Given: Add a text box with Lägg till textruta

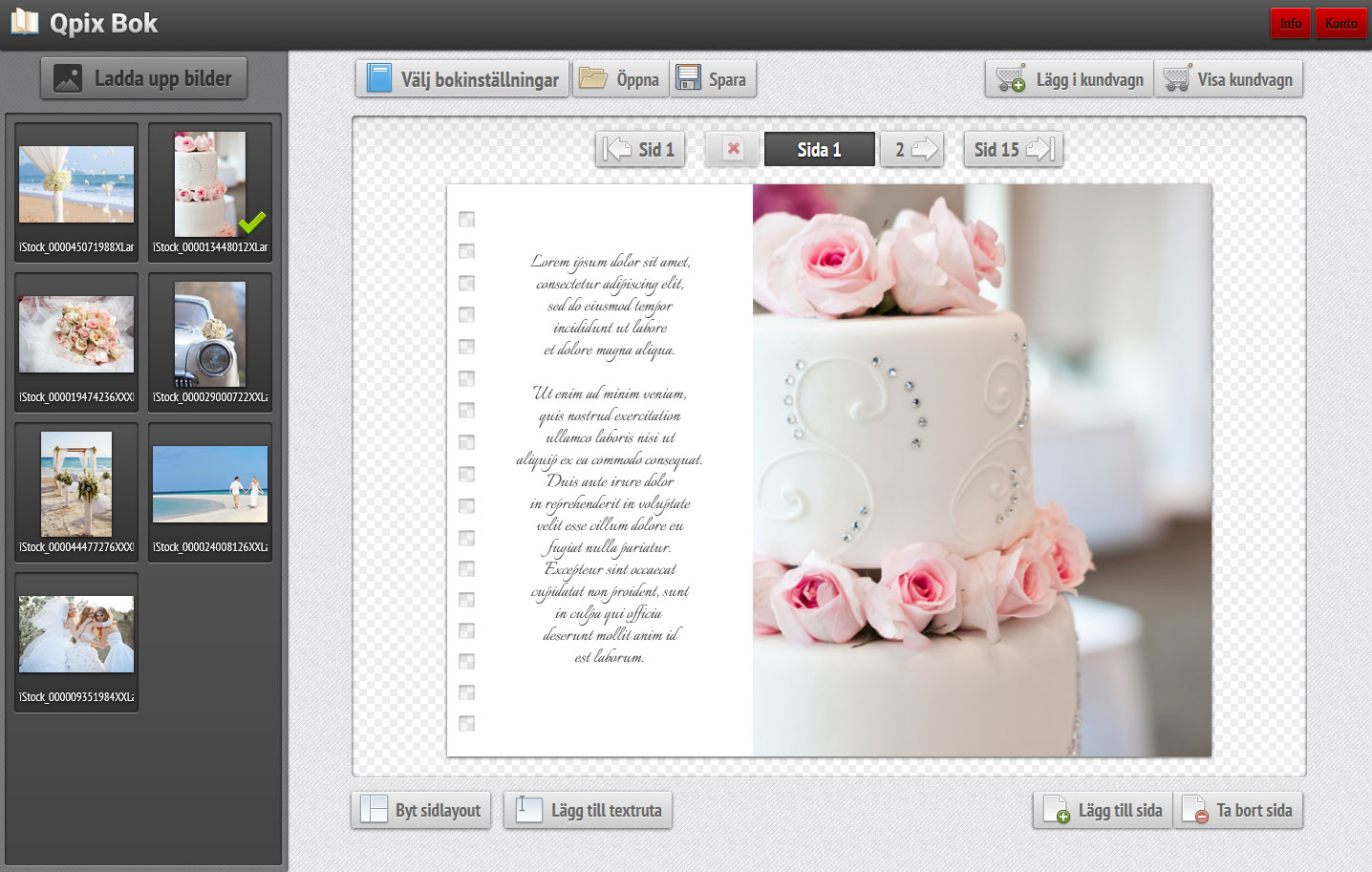Looking at the screenshot, I should (589, 810).
